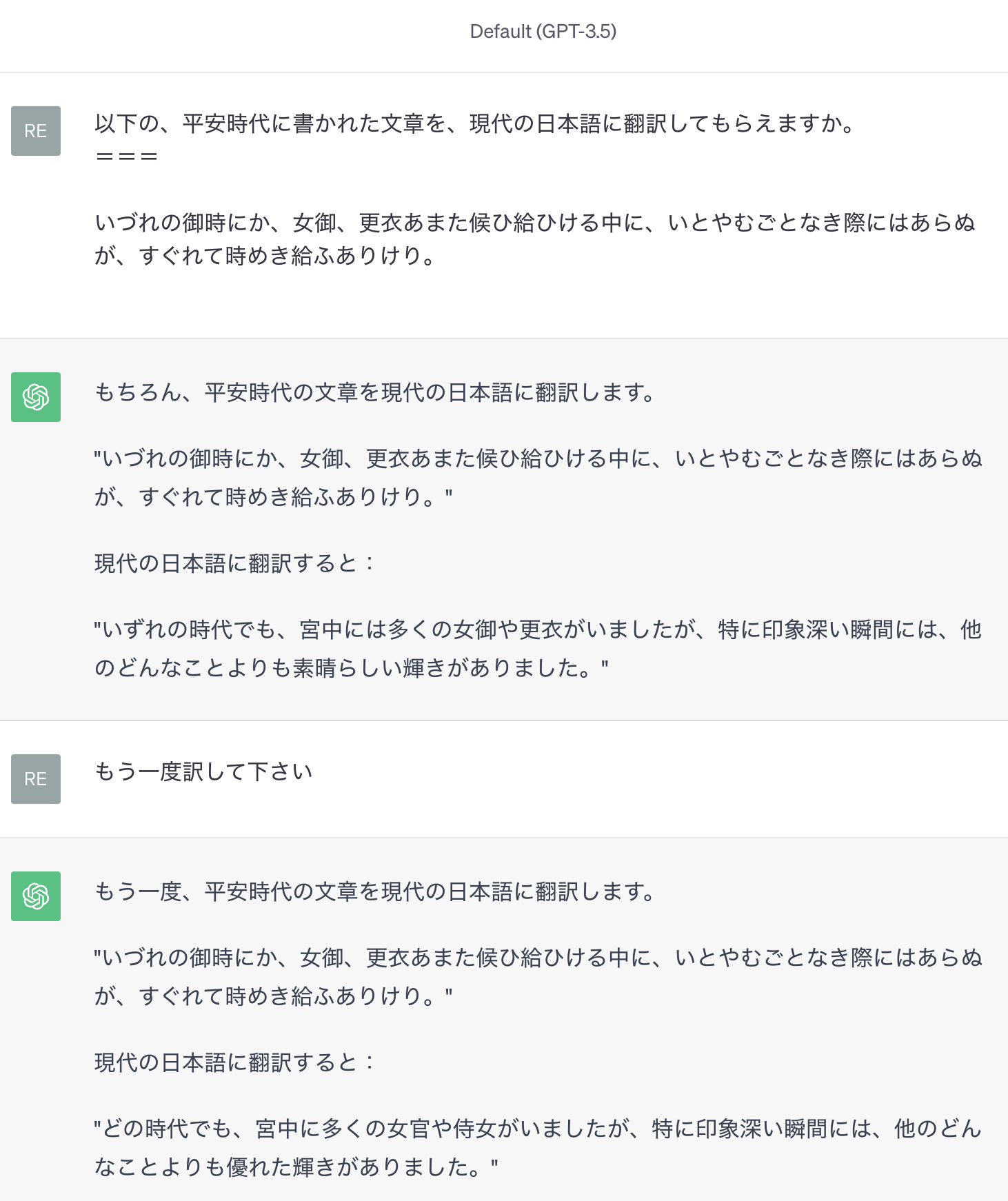Image resolution: width=1008 pixels, height=1201 pixels.
Task: Click the reply line starting もちろん、平安時代の
Action: [374, 392]
